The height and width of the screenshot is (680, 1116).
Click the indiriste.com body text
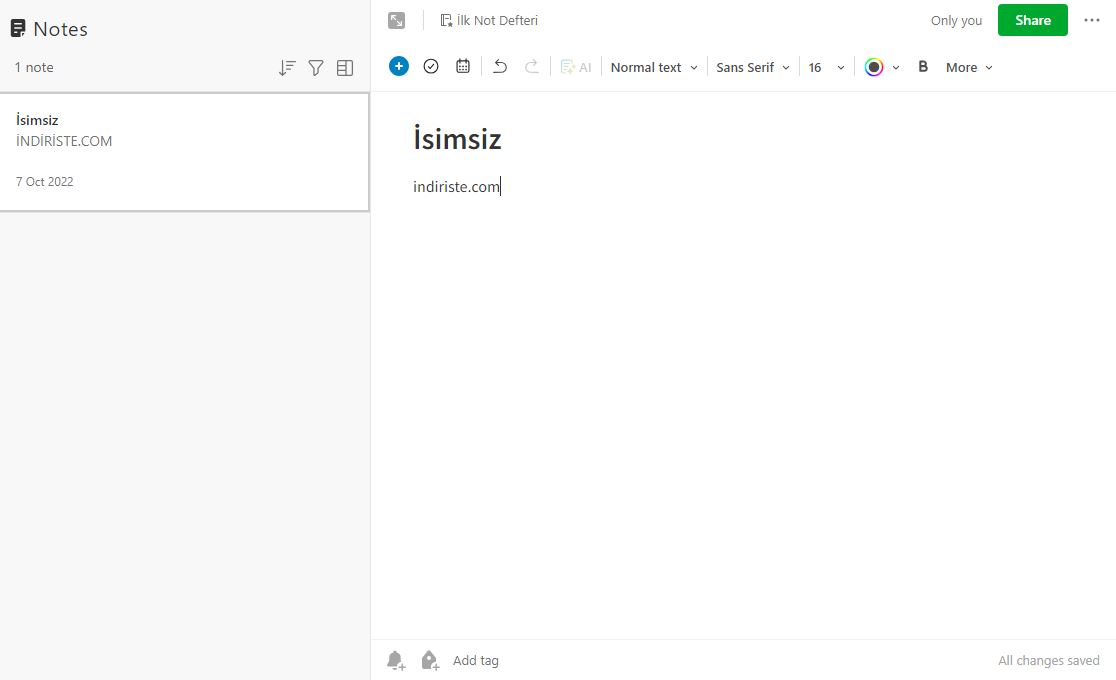click(x=456, y=187)
